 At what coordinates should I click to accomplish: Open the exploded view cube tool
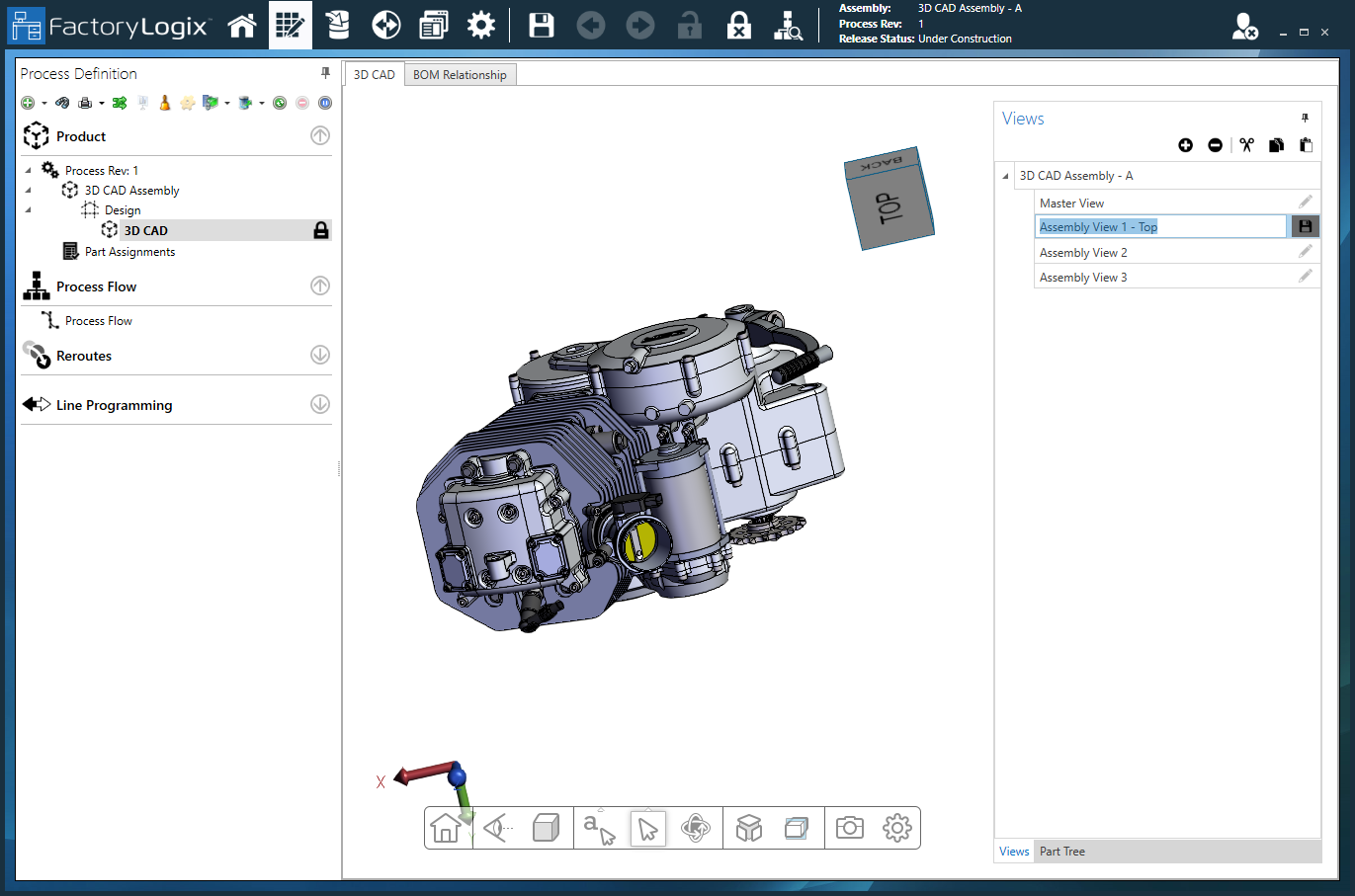749,828
